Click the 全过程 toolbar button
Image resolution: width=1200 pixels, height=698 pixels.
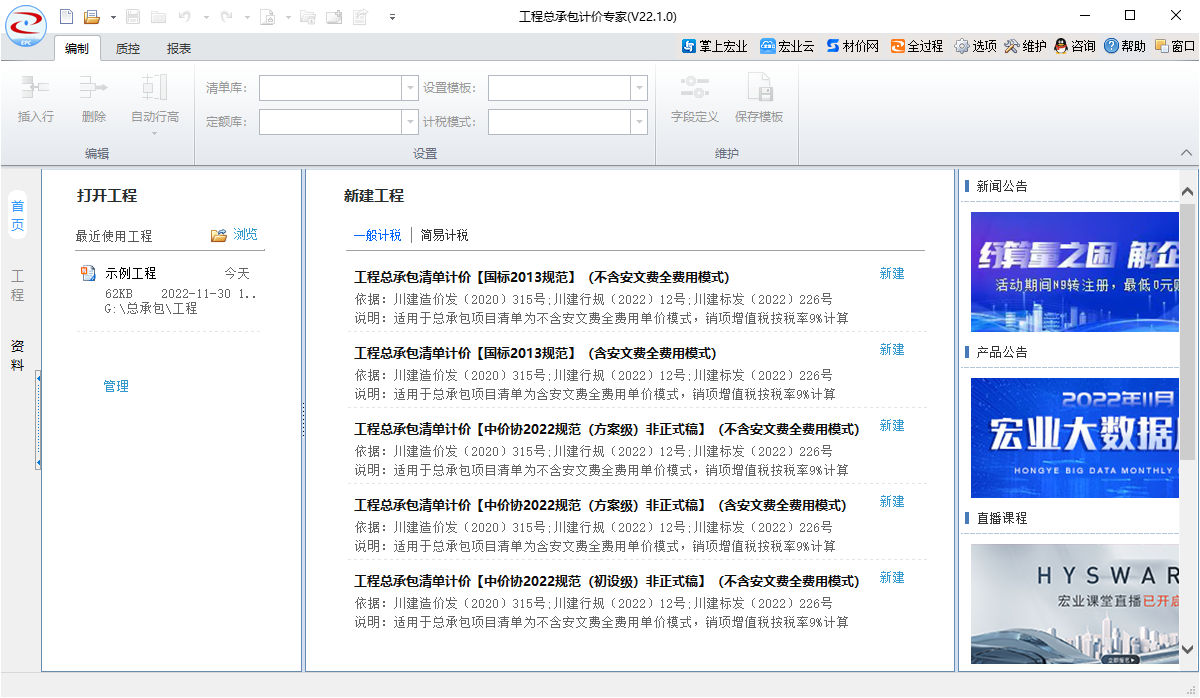[917, 46]
